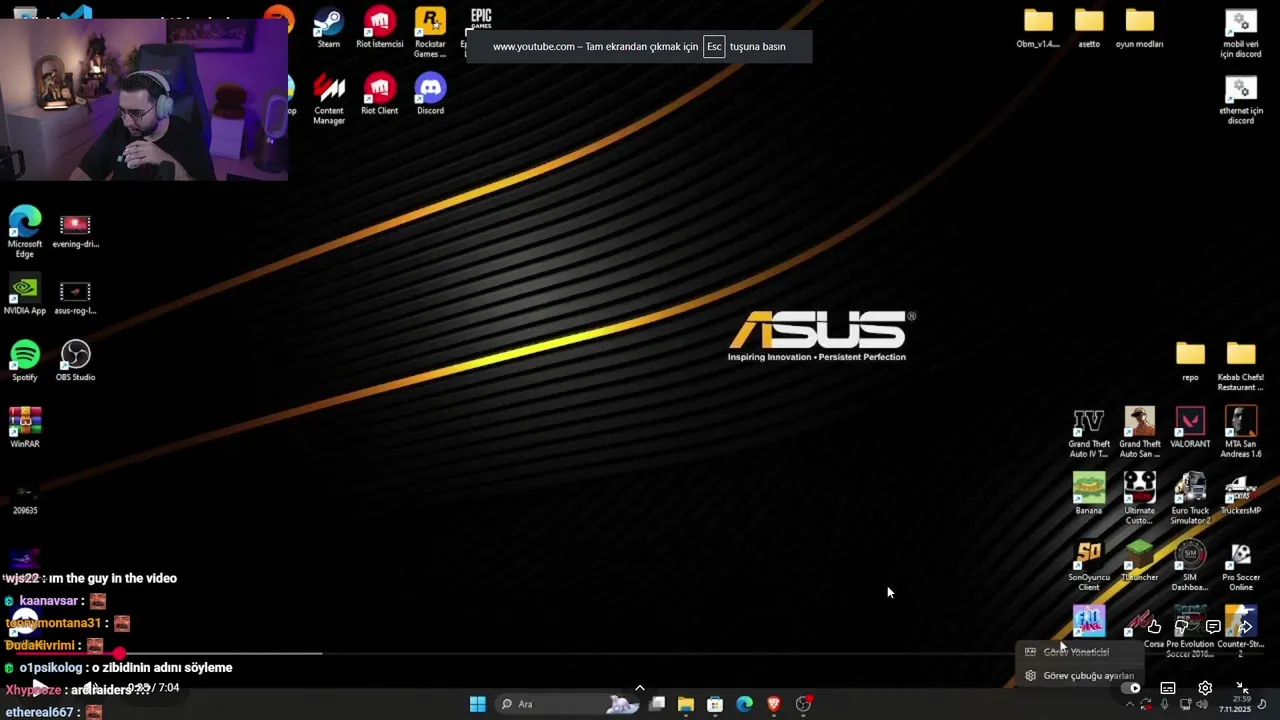This screenshot has height=720, width=1280.
Task: Open the repo folder
Action: [1190, 361]
